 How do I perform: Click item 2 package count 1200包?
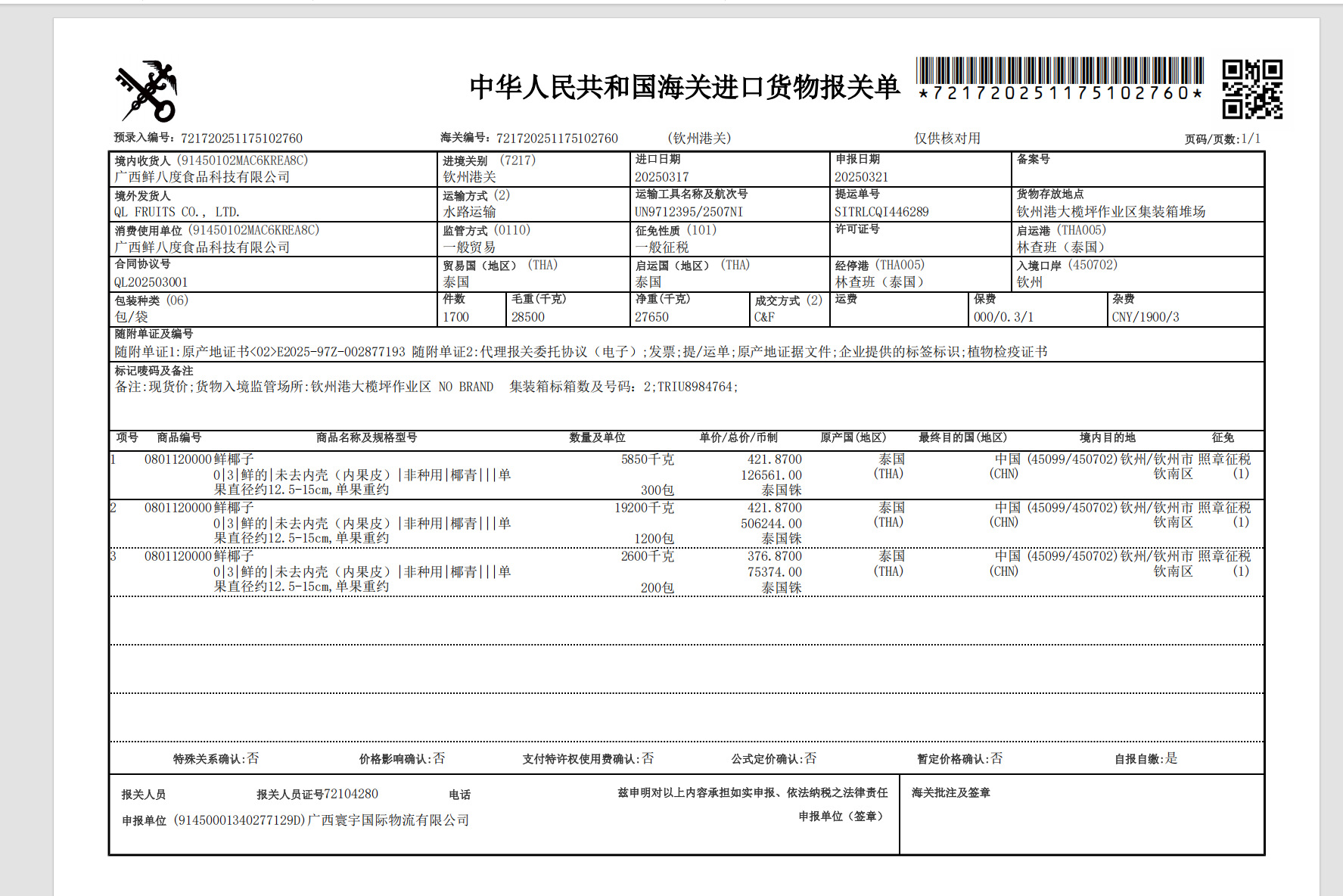click(654, 539)
